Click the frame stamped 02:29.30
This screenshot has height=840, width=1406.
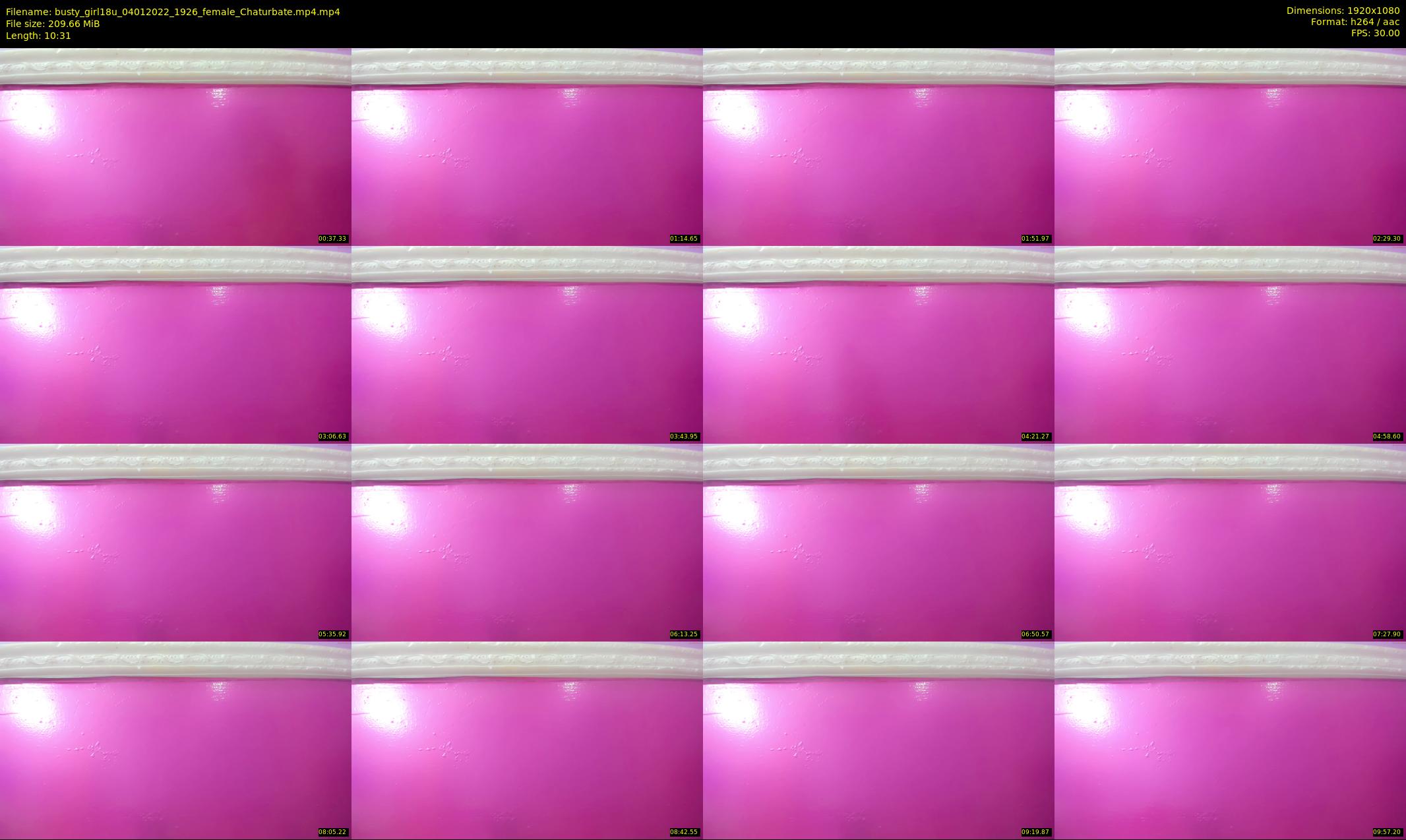click(1230, 146)
